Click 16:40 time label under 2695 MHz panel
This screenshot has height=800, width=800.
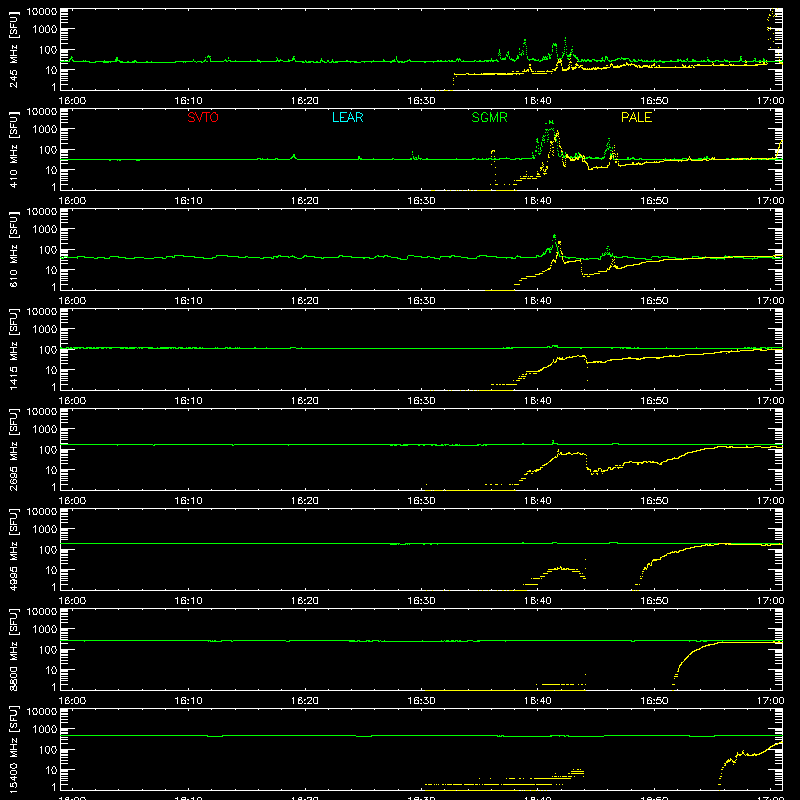[x=538, y=501]
